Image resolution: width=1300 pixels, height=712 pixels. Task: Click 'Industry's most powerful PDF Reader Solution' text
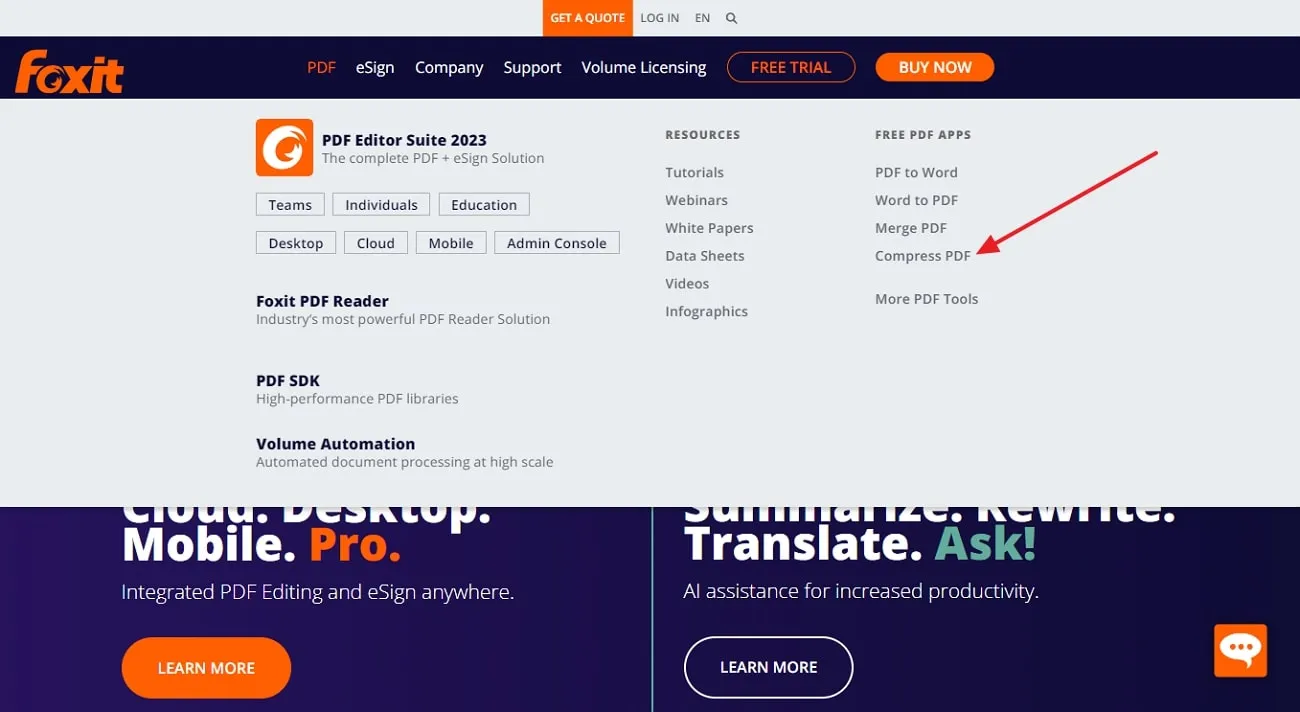(403, 319)
